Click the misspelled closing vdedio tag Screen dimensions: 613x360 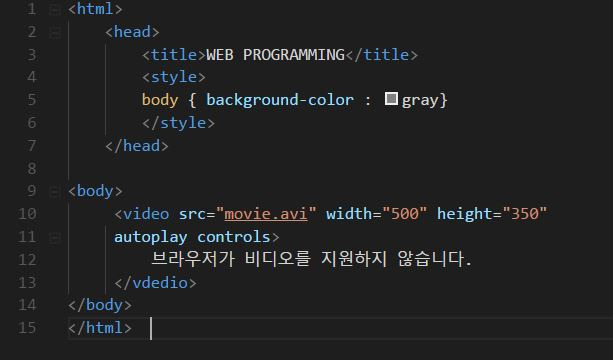[x=155, y=283]
